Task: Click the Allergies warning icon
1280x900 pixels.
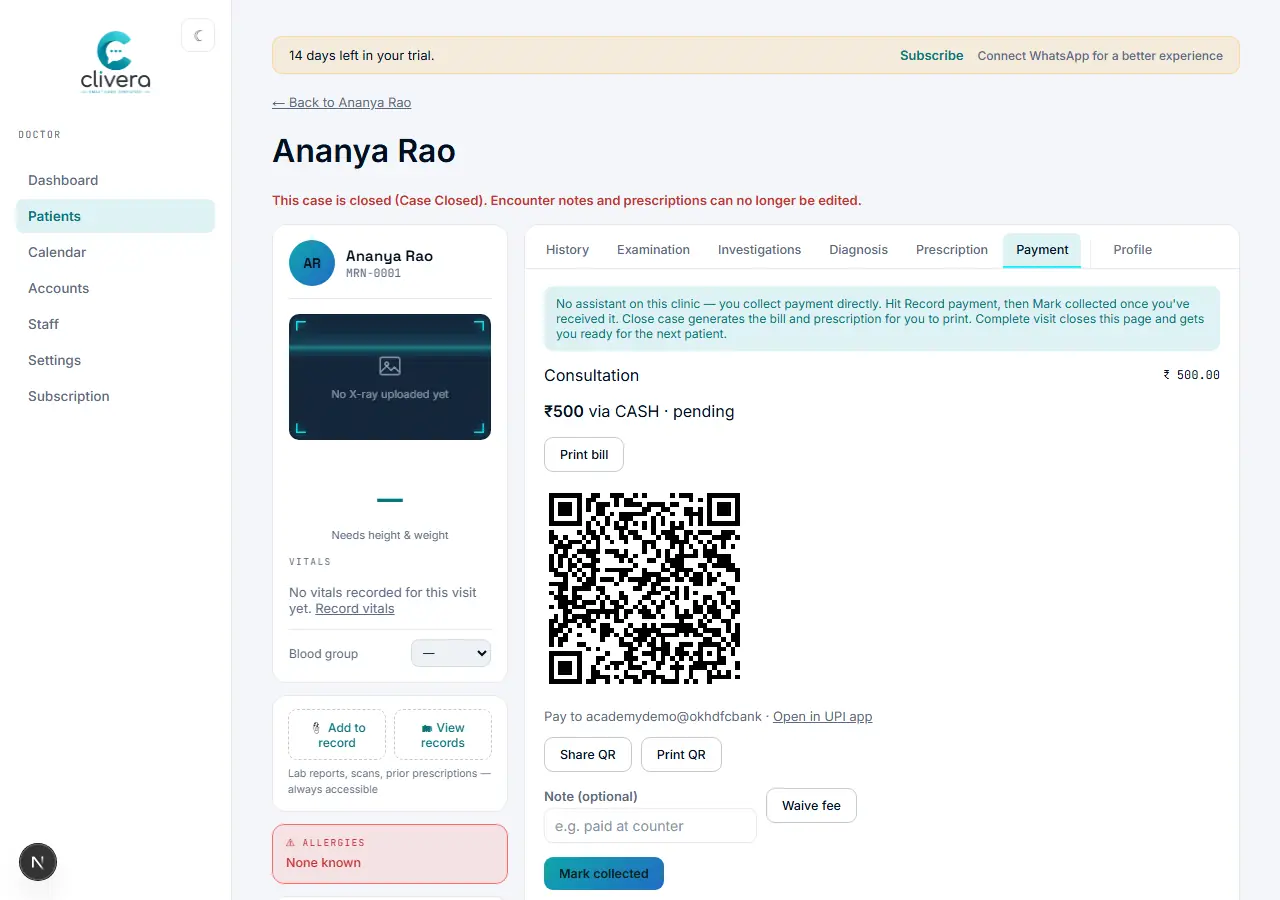Action: [x=291, y=843]
